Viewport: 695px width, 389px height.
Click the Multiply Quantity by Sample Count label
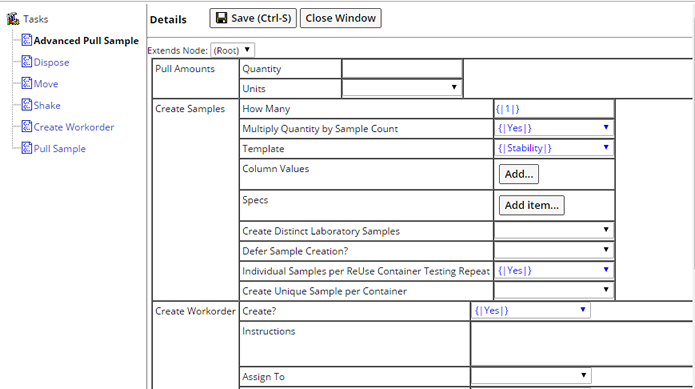[x=320, y=129]
